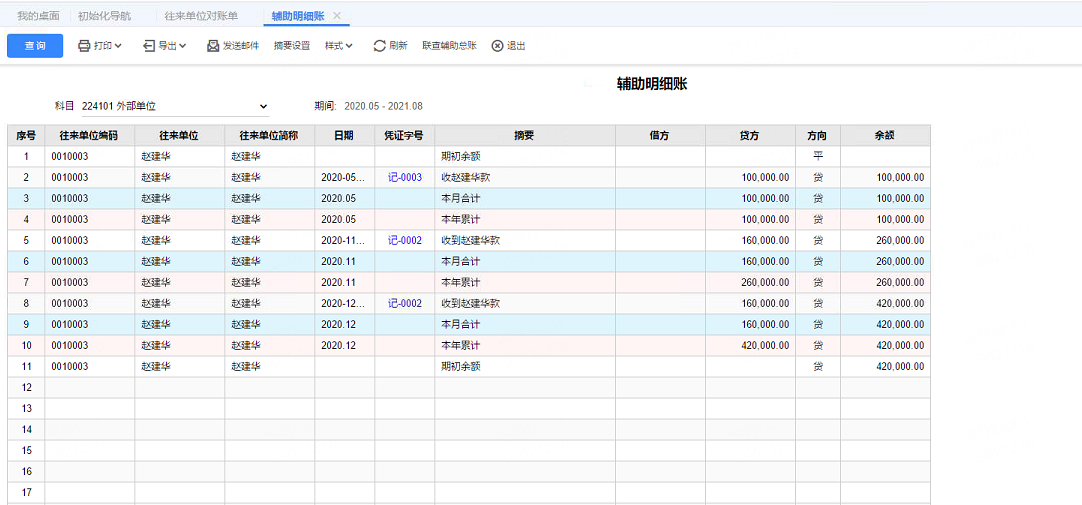Click the 发送邮件 envelope icon
This screenshot has height=505, width=1082.
213,46
